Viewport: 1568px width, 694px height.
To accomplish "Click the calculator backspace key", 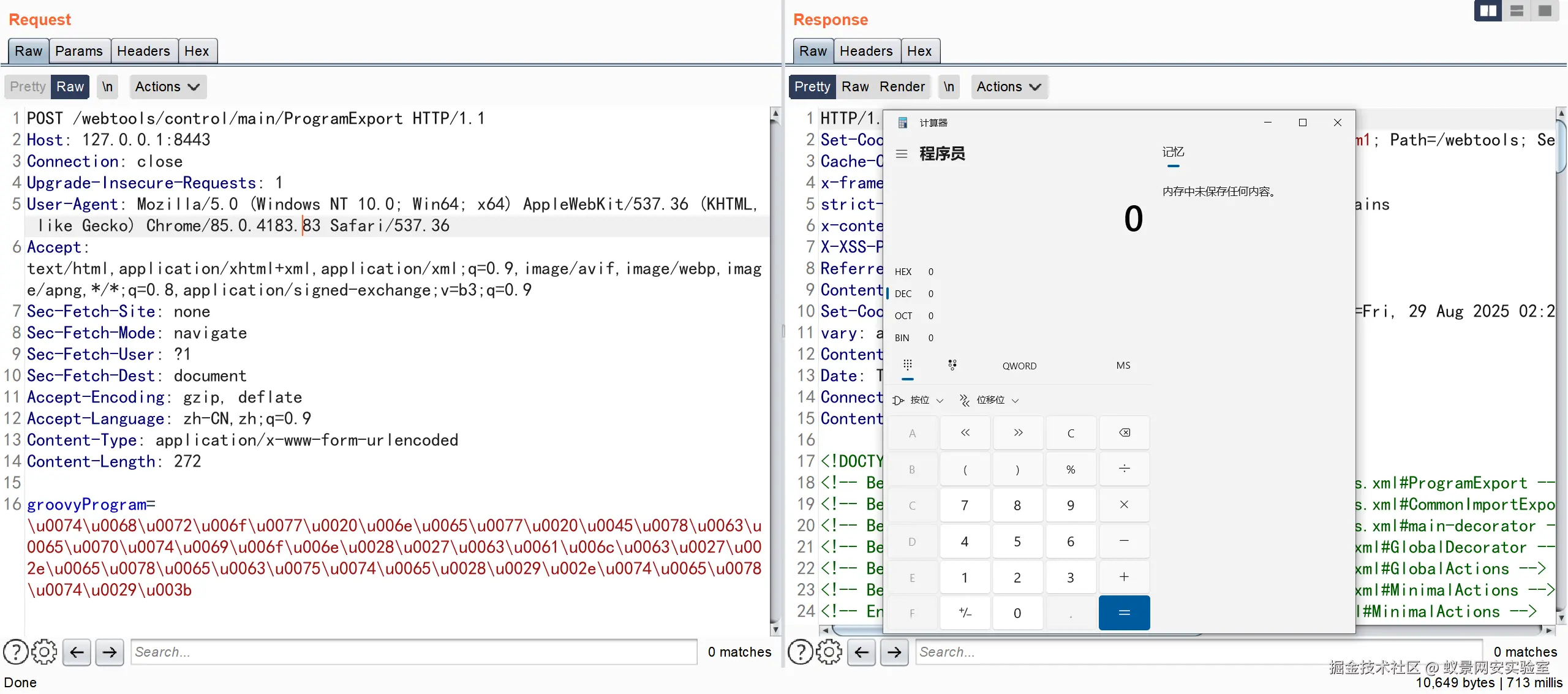I will [1124, 433].
